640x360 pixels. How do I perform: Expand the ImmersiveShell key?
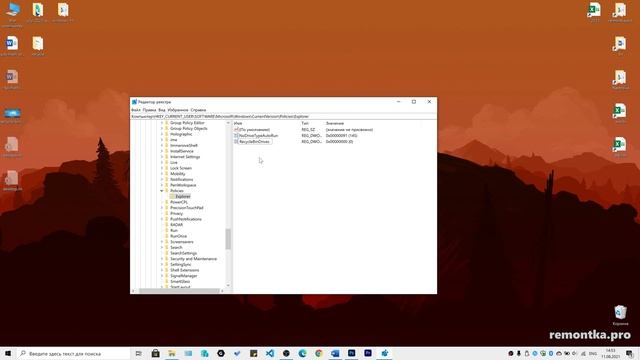coord(162,145)
